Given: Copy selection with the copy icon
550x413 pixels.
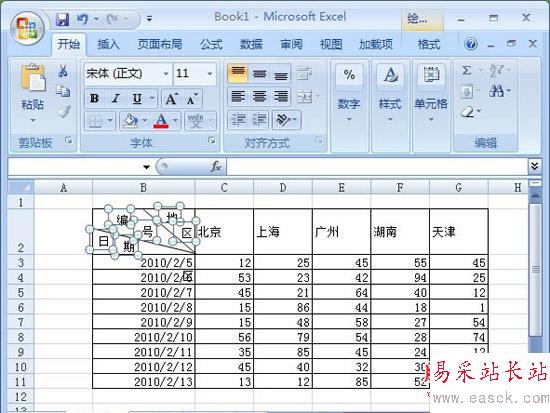Looking at the screenshot, I should tap(63, 91).
